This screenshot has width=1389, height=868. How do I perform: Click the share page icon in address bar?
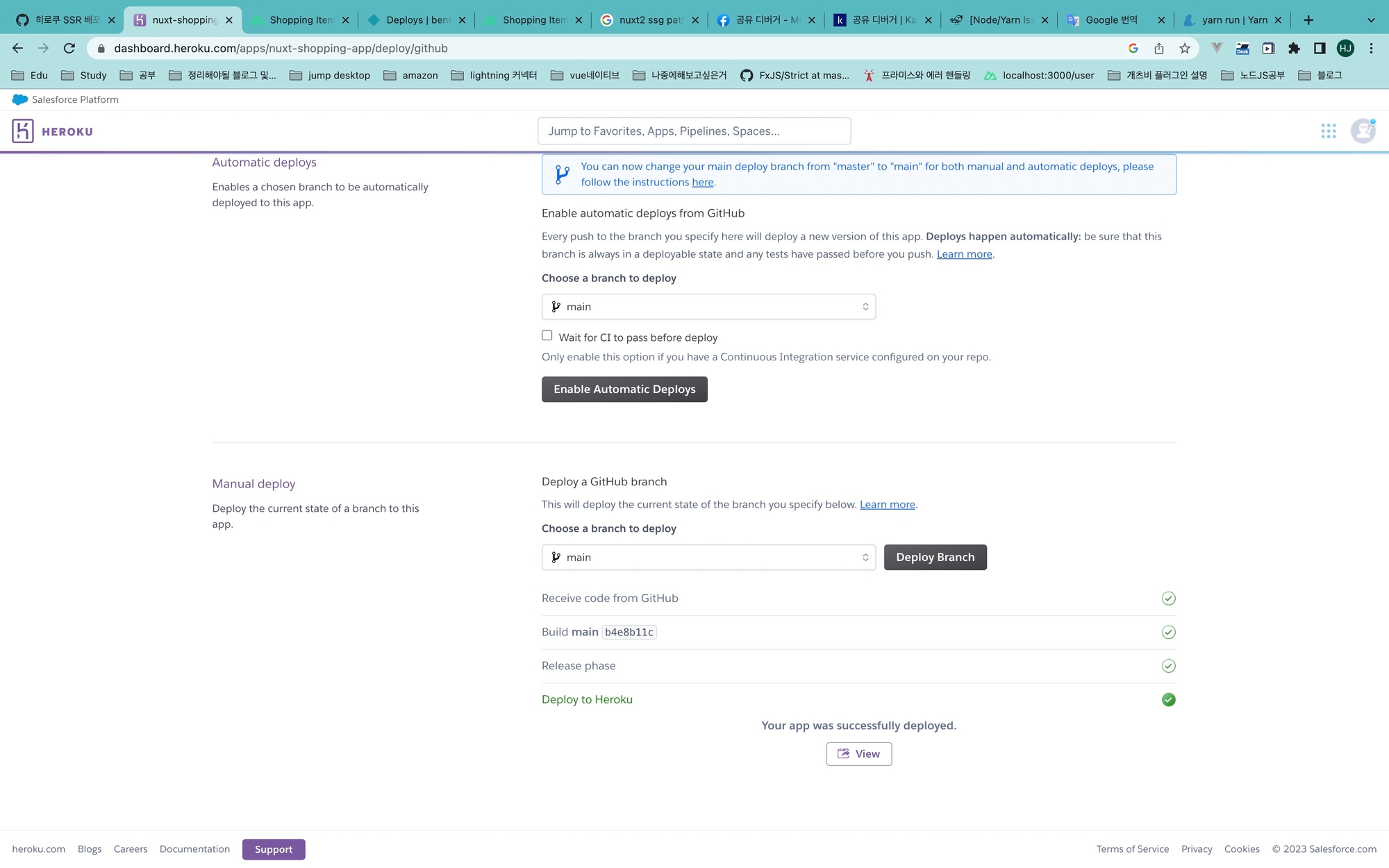pyautogui.click(x=1159, y=48)
